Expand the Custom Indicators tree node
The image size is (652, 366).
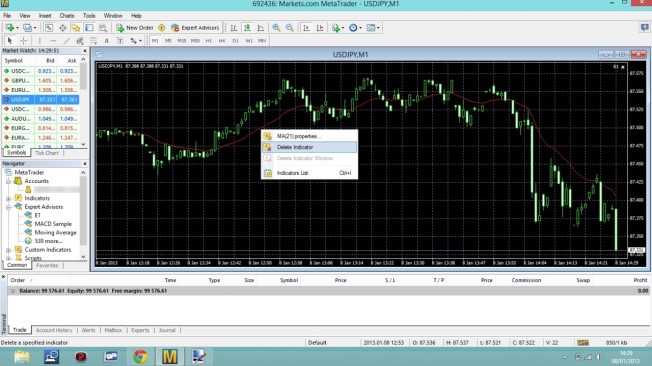click(8, 250)
